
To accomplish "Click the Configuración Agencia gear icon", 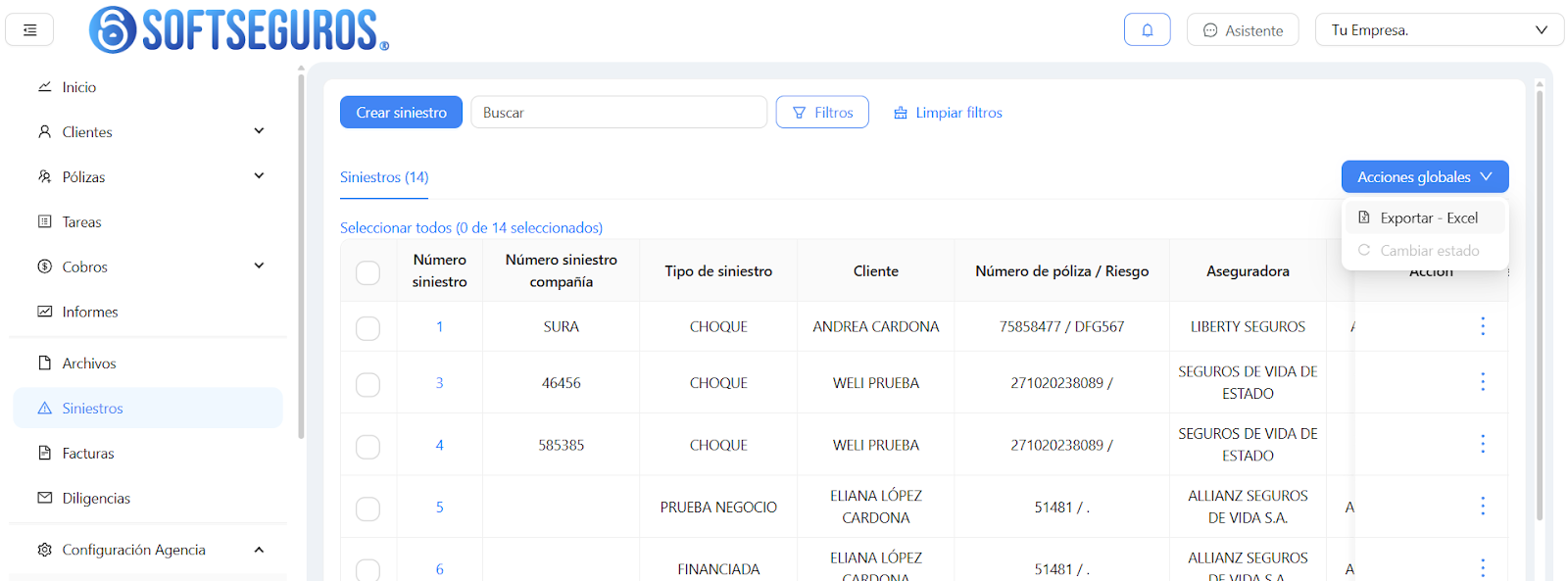I will click(44, 550).
